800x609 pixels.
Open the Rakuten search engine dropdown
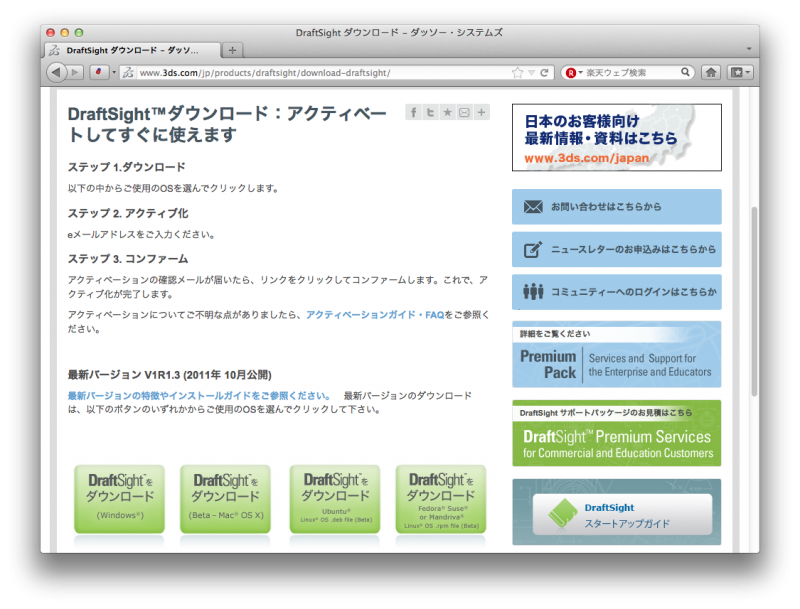click(x=573, y=72)
